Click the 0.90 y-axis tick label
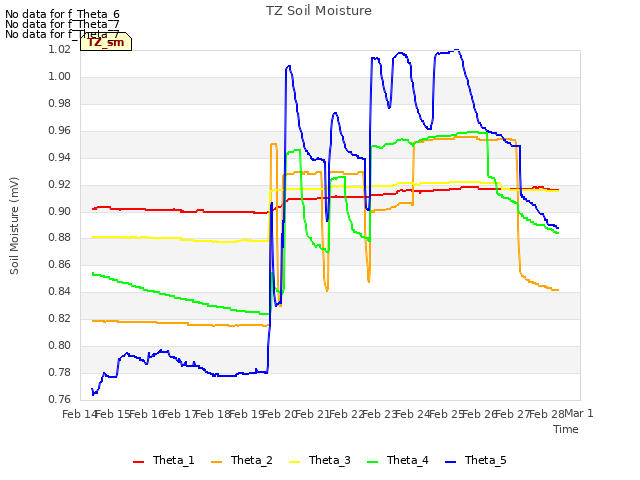 pos(60,211)
